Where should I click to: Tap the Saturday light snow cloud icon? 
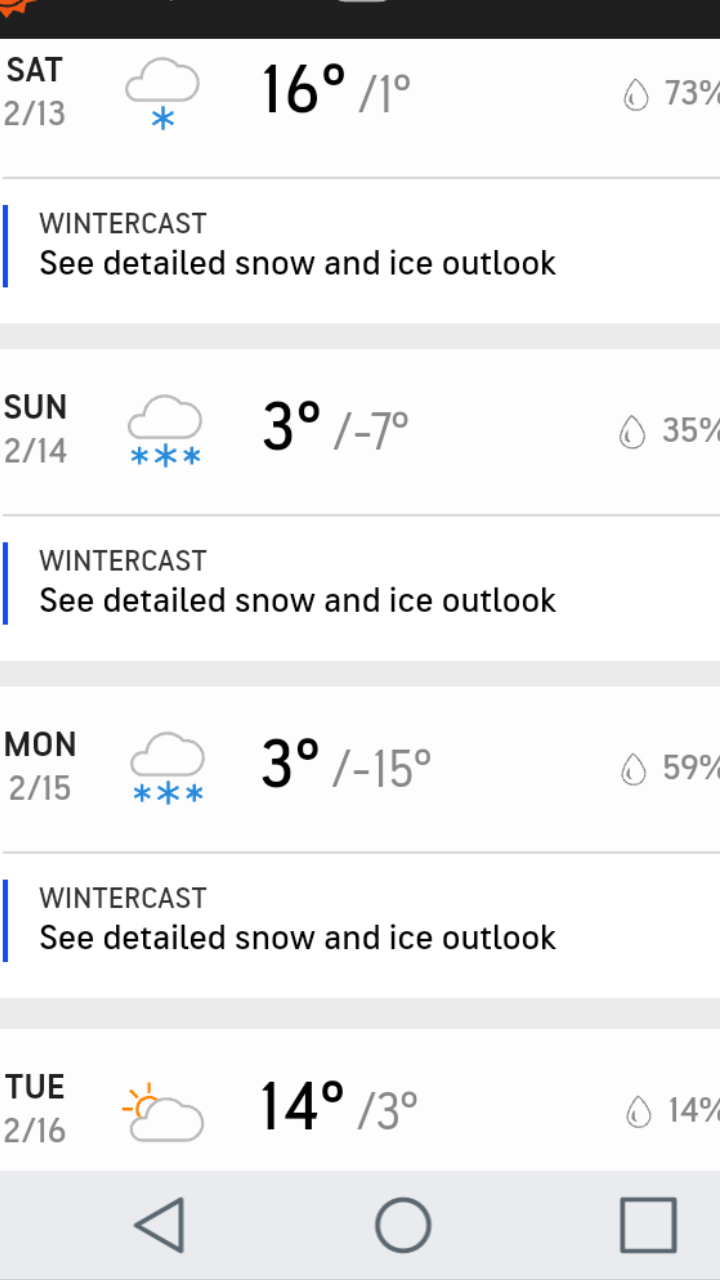pyautogui.click(x=162, y=93)
